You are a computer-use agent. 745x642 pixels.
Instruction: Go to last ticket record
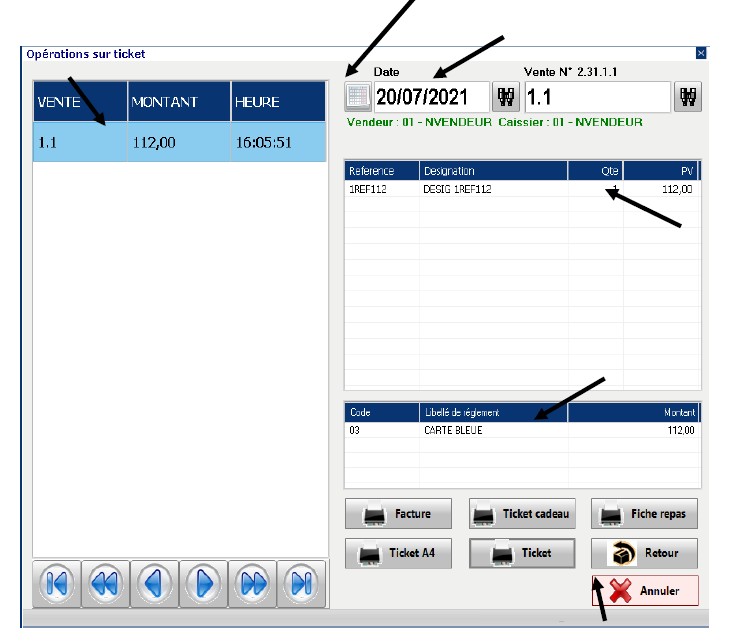point(300,583)
